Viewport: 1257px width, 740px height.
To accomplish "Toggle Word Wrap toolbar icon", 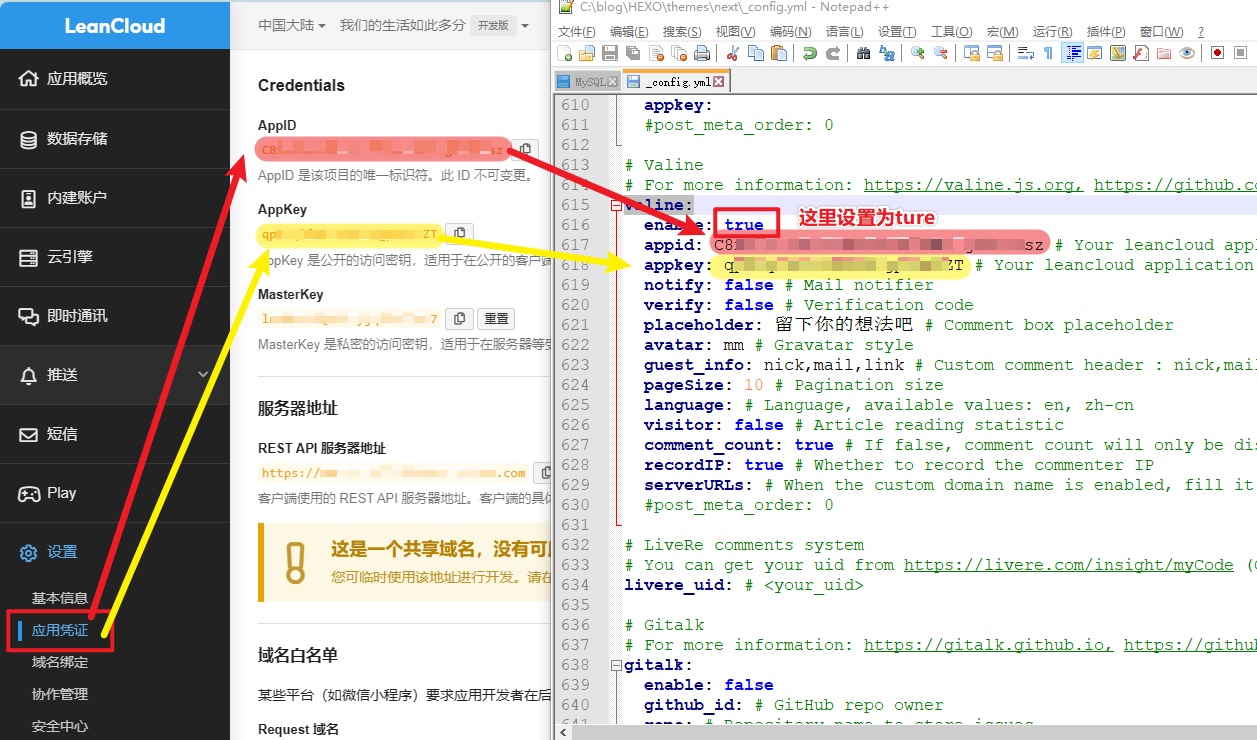I will tap(1026, 52).
